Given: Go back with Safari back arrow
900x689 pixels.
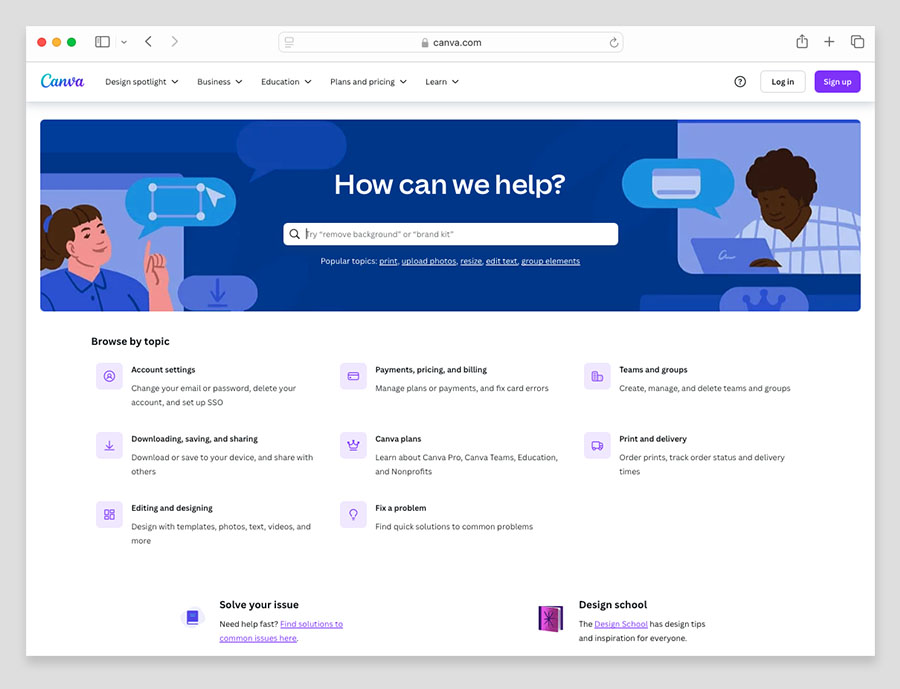Looking at the screenshot, I should 148,41.
